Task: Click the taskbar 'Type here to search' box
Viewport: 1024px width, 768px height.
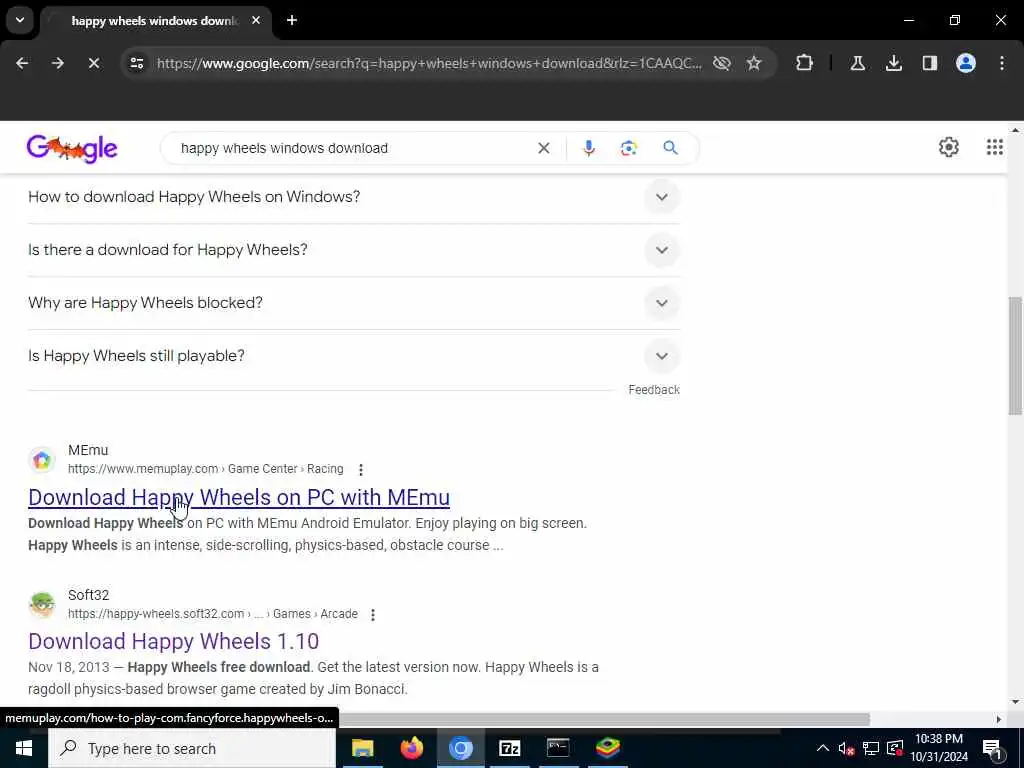Action: pyautogui.click(x=192, y=748)
